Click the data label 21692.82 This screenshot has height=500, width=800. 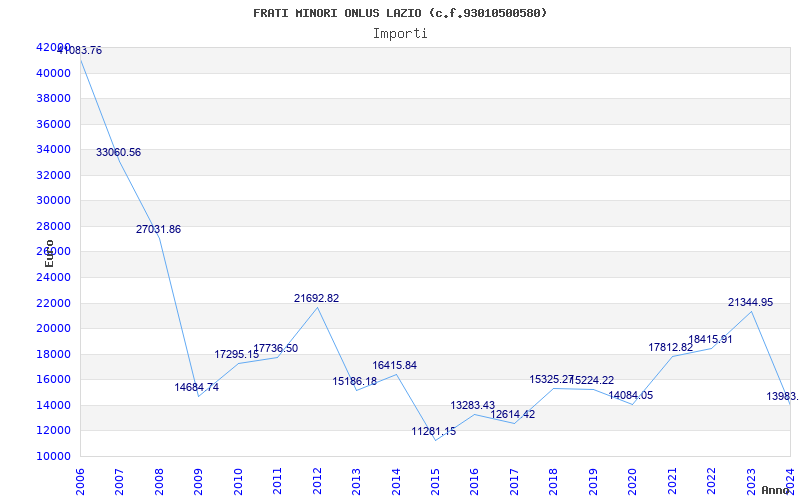(316, 298)
